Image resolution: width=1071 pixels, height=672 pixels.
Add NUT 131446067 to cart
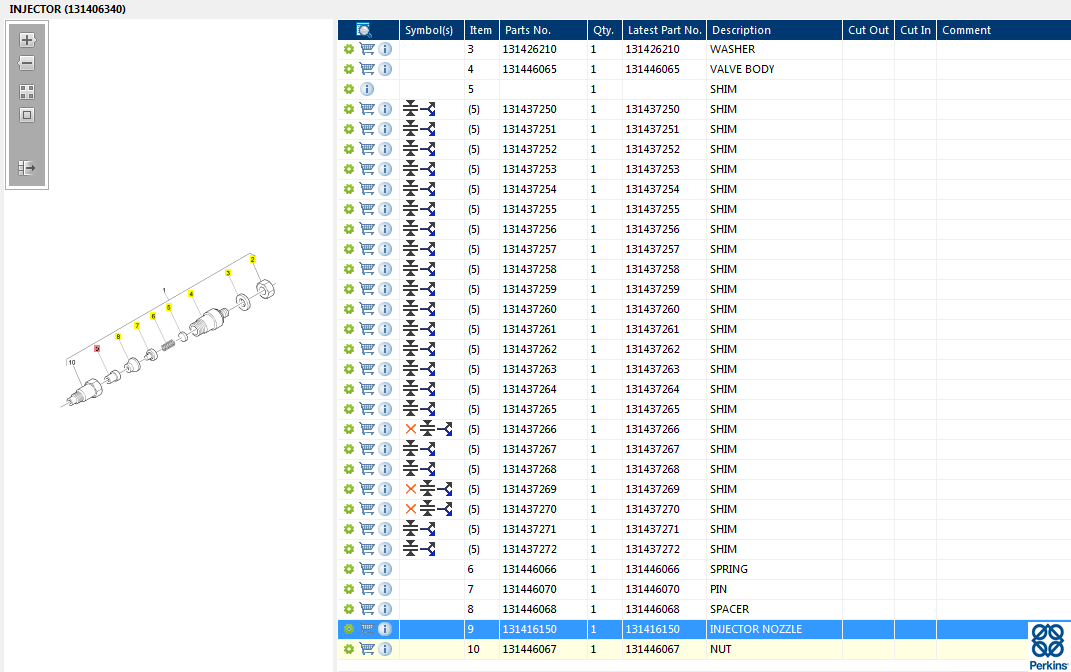[367, 649]
